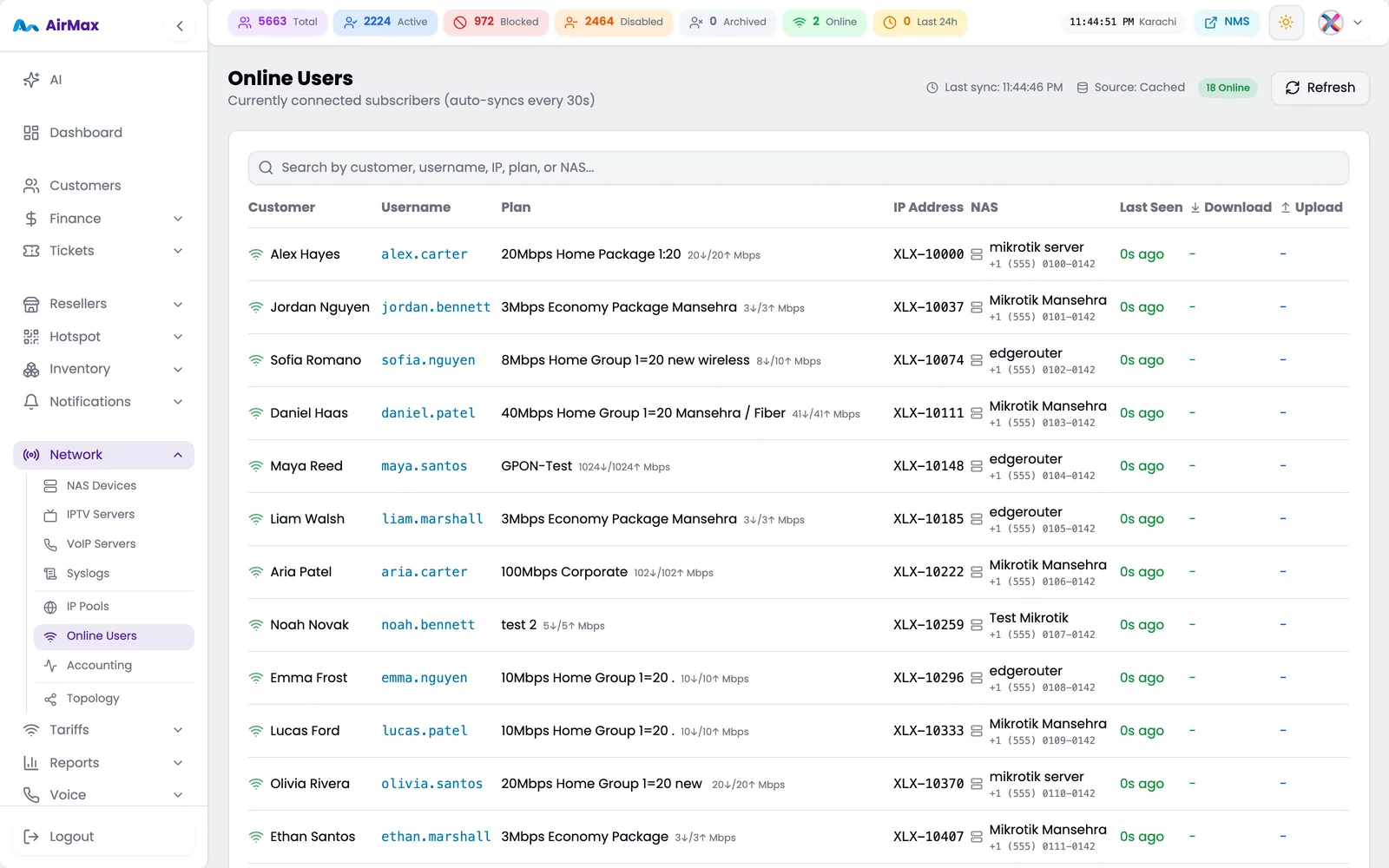Toggle light/dark theme with sun icon

(x=1286, y=23)
